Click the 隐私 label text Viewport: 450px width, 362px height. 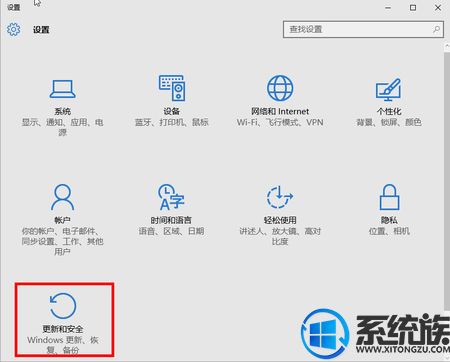point(389,220)
